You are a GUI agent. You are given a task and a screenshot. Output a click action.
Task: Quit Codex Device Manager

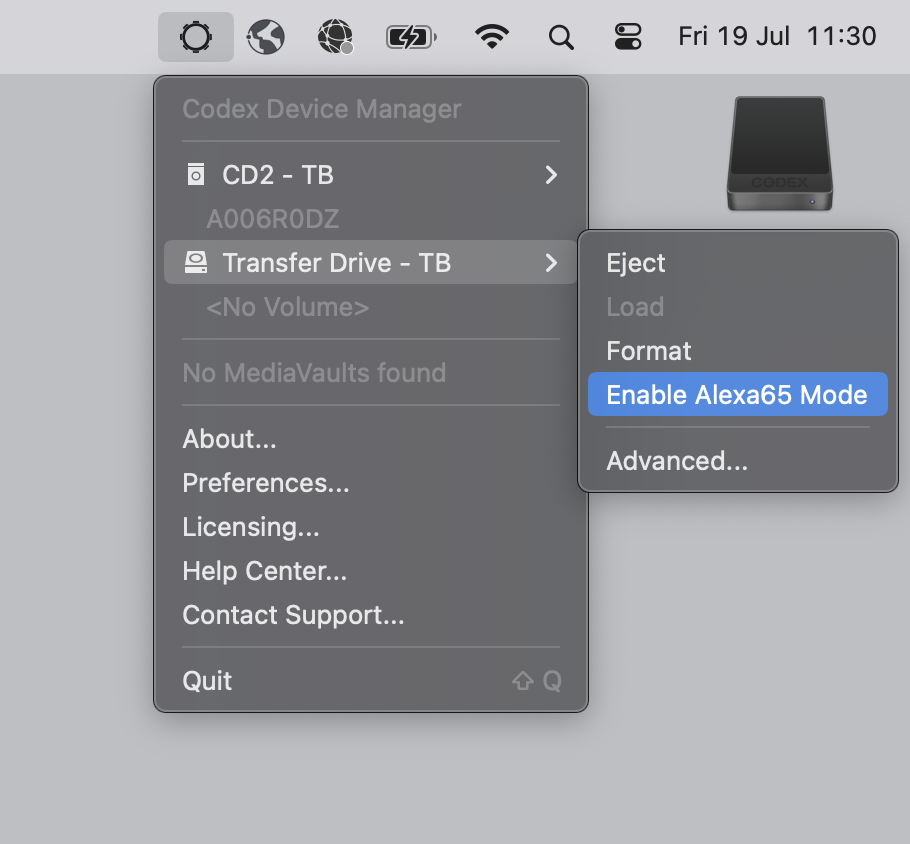(208, 681)
